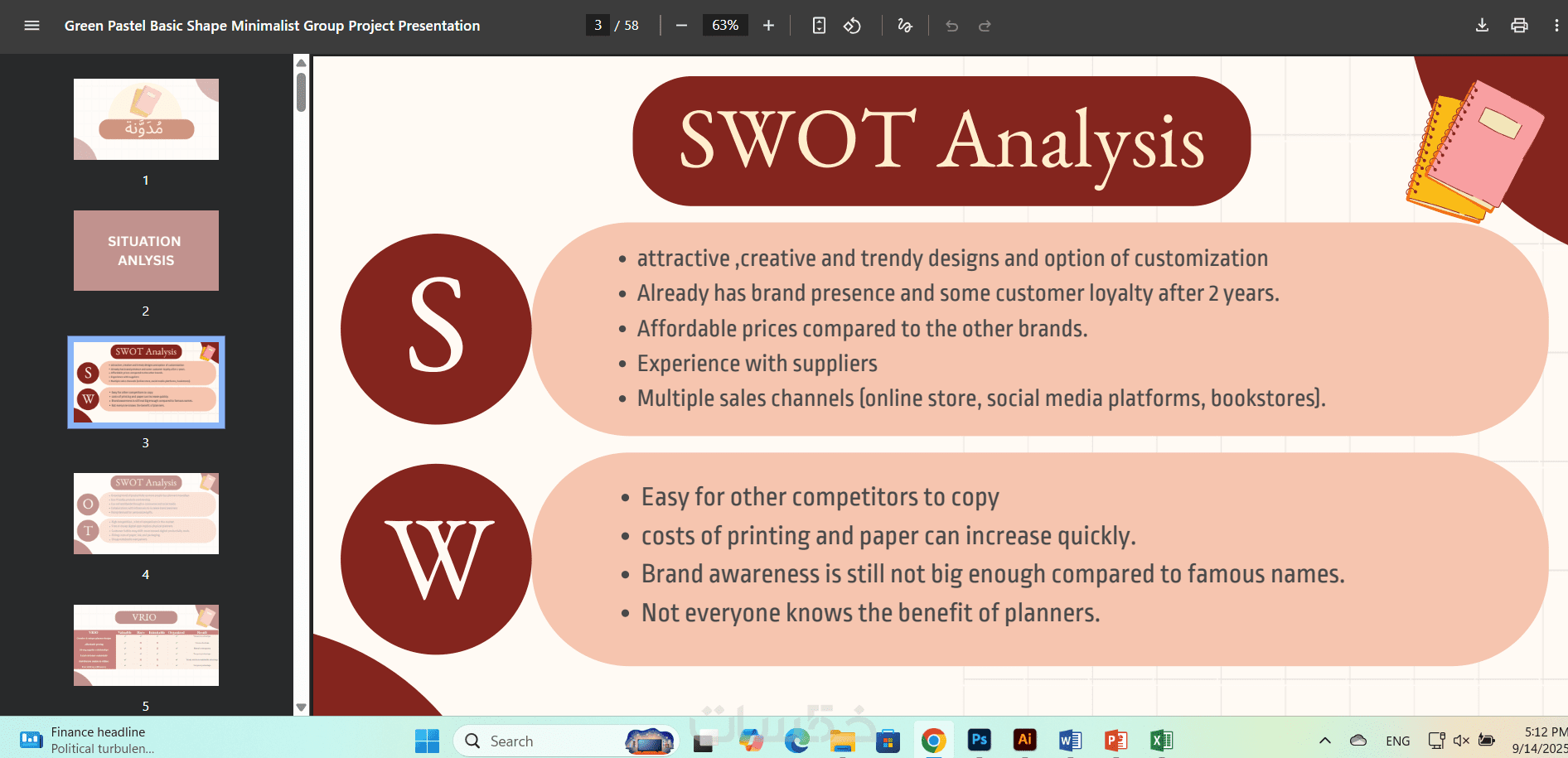Click the page number input field
Image resolution: width=1568 pixels, height=758 pixels.
(x=598, y=26)
